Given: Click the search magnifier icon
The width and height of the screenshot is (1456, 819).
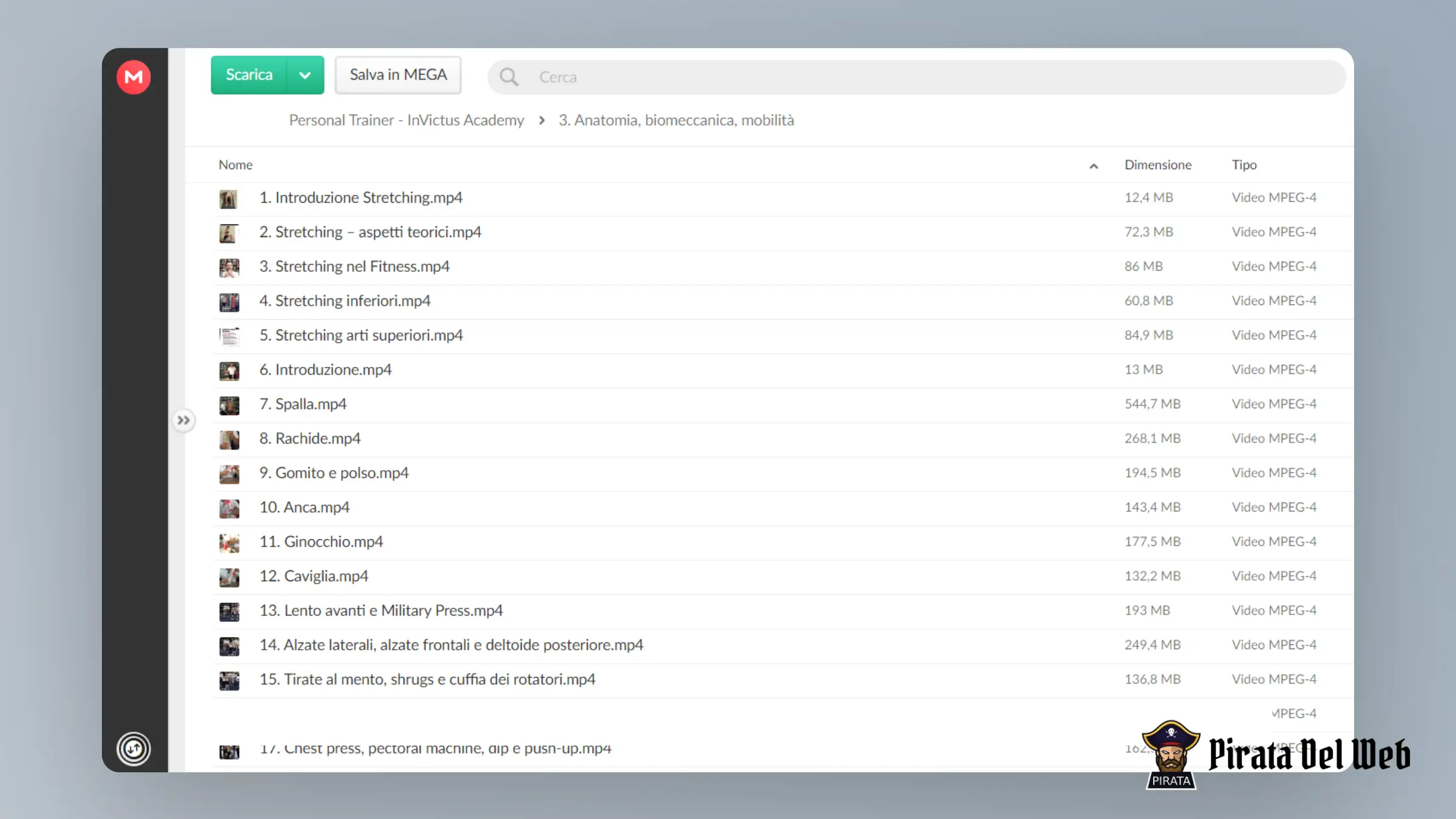Looking at the screenshot, I should (508, 77).
